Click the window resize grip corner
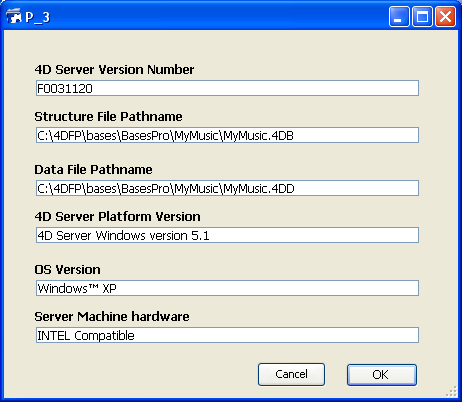Image resolution: width=462 pixels, height=402 pixels. point(452,392)
